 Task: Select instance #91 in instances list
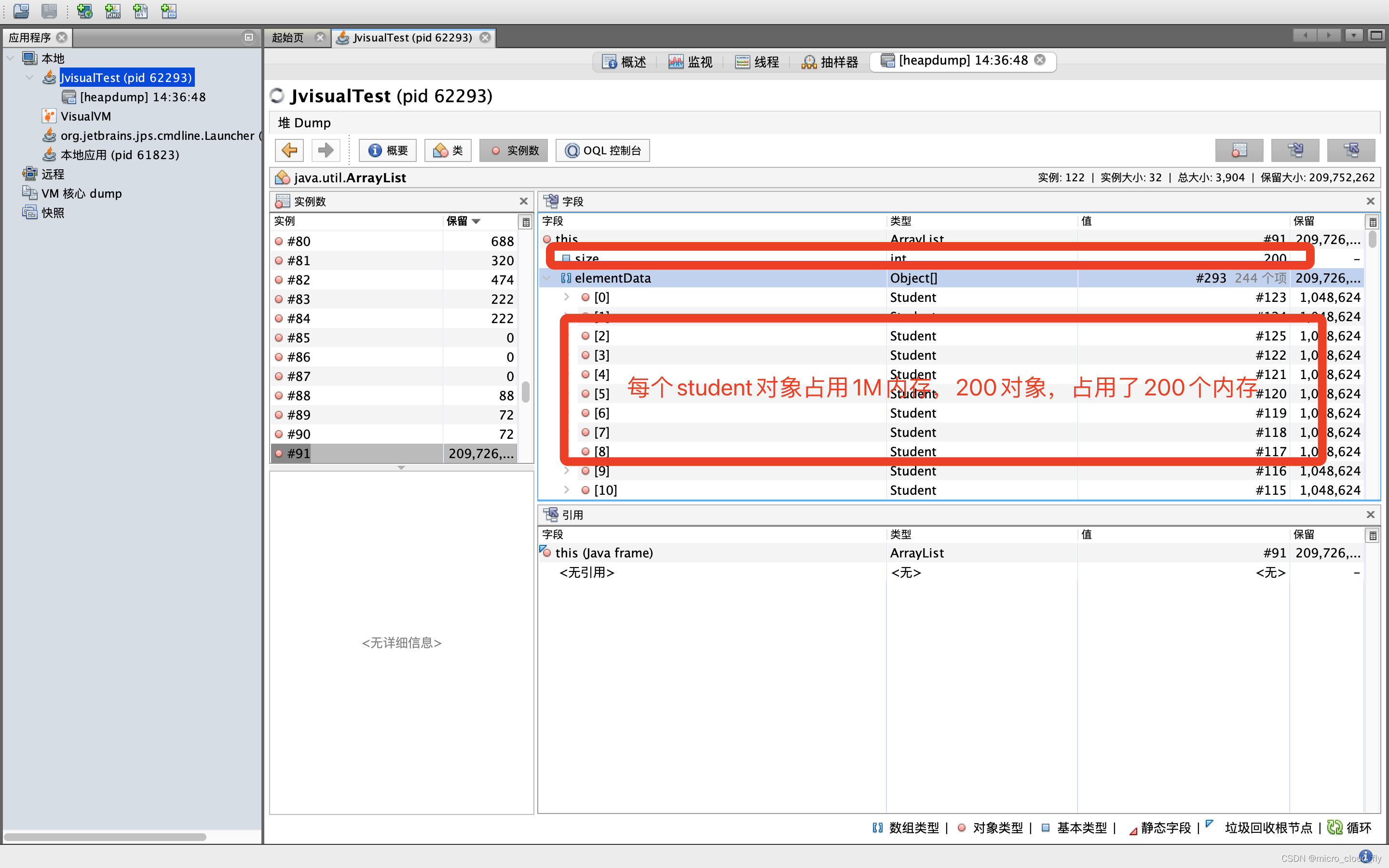tap(394, 453)
